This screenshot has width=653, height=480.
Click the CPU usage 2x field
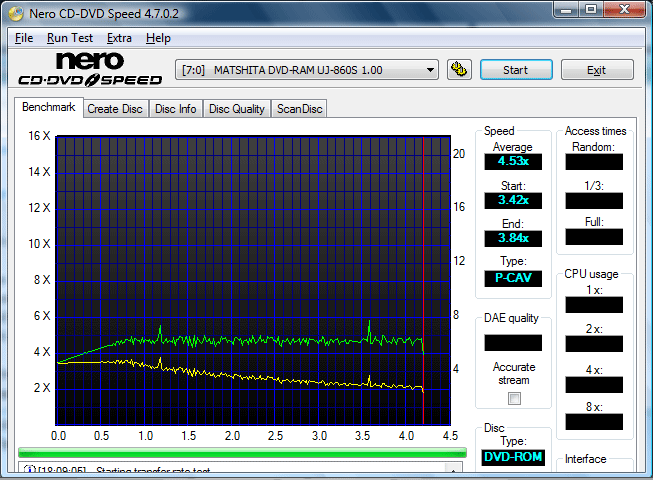point(594,344)
